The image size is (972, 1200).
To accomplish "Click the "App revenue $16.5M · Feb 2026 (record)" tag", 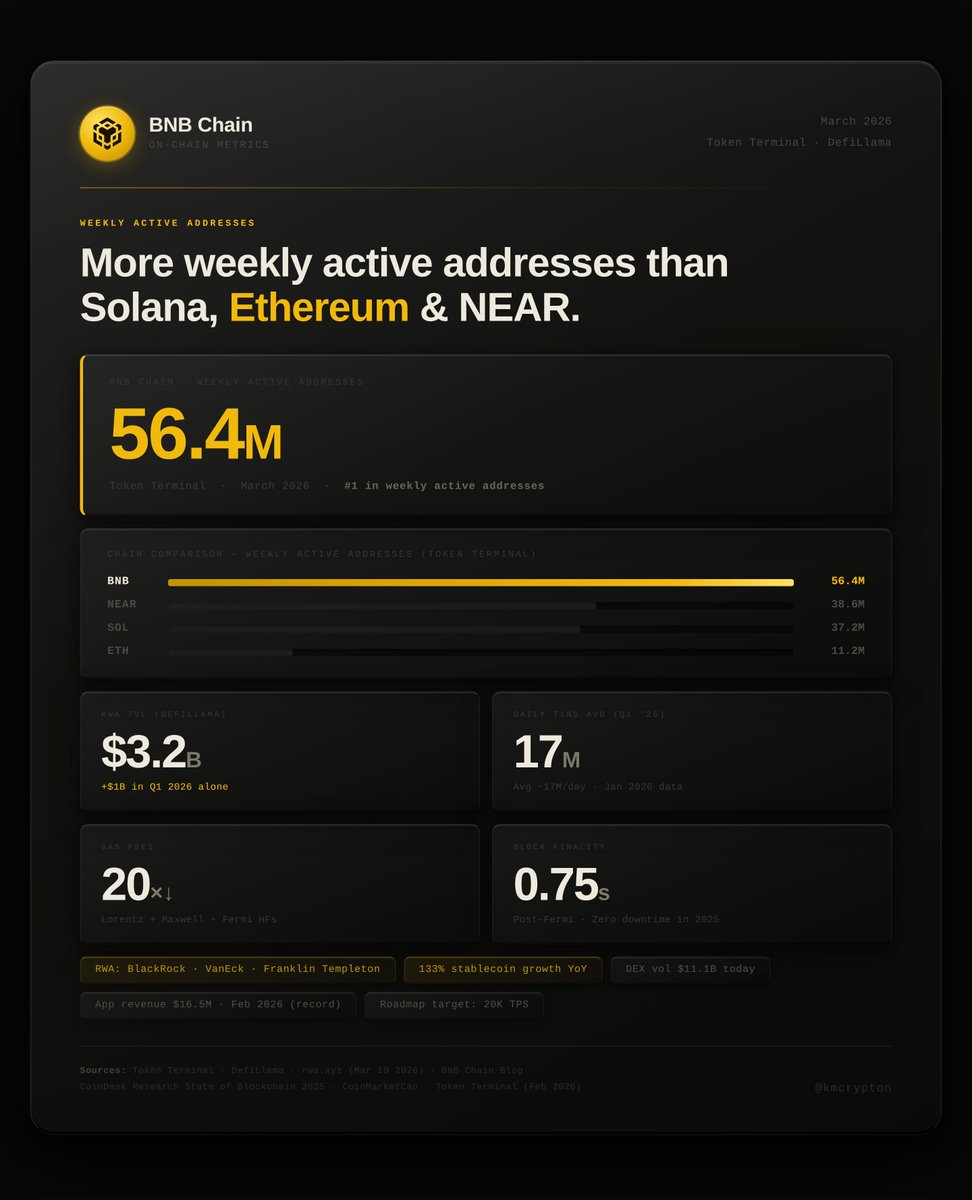I will coord(218,1005).
